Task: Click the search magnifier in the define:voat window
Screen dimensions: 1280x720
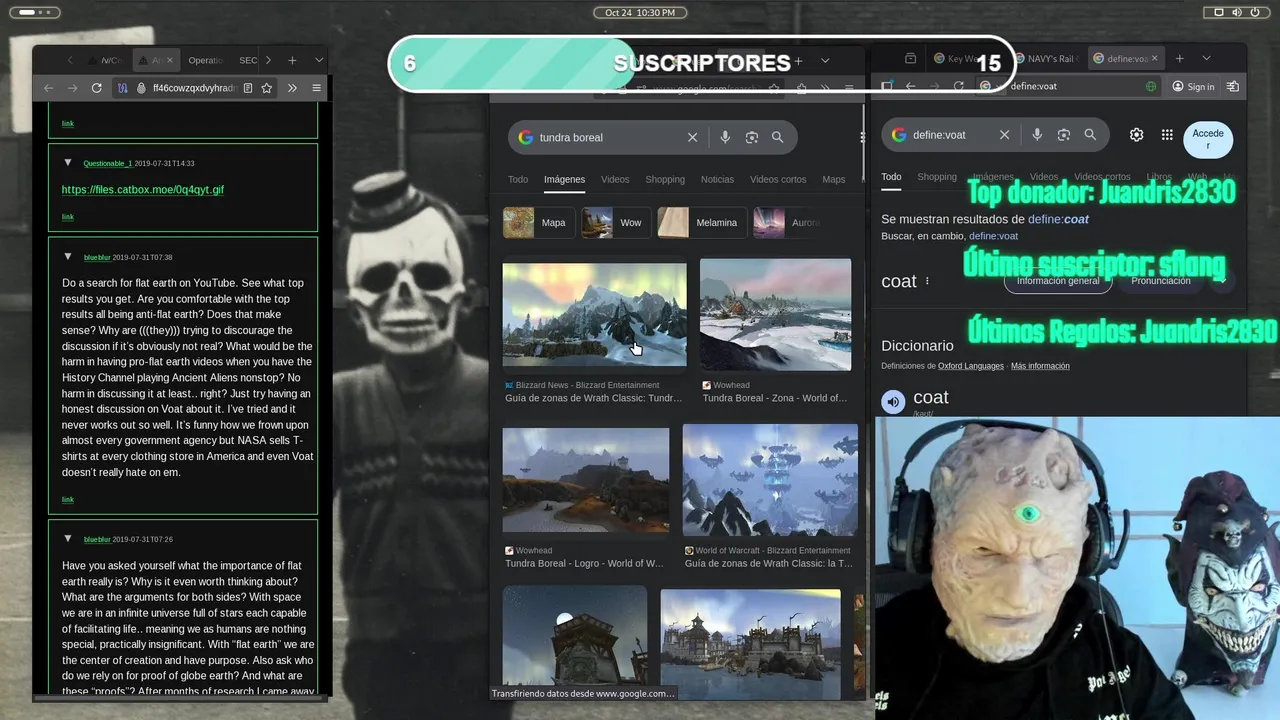Action: point(1090,134)
